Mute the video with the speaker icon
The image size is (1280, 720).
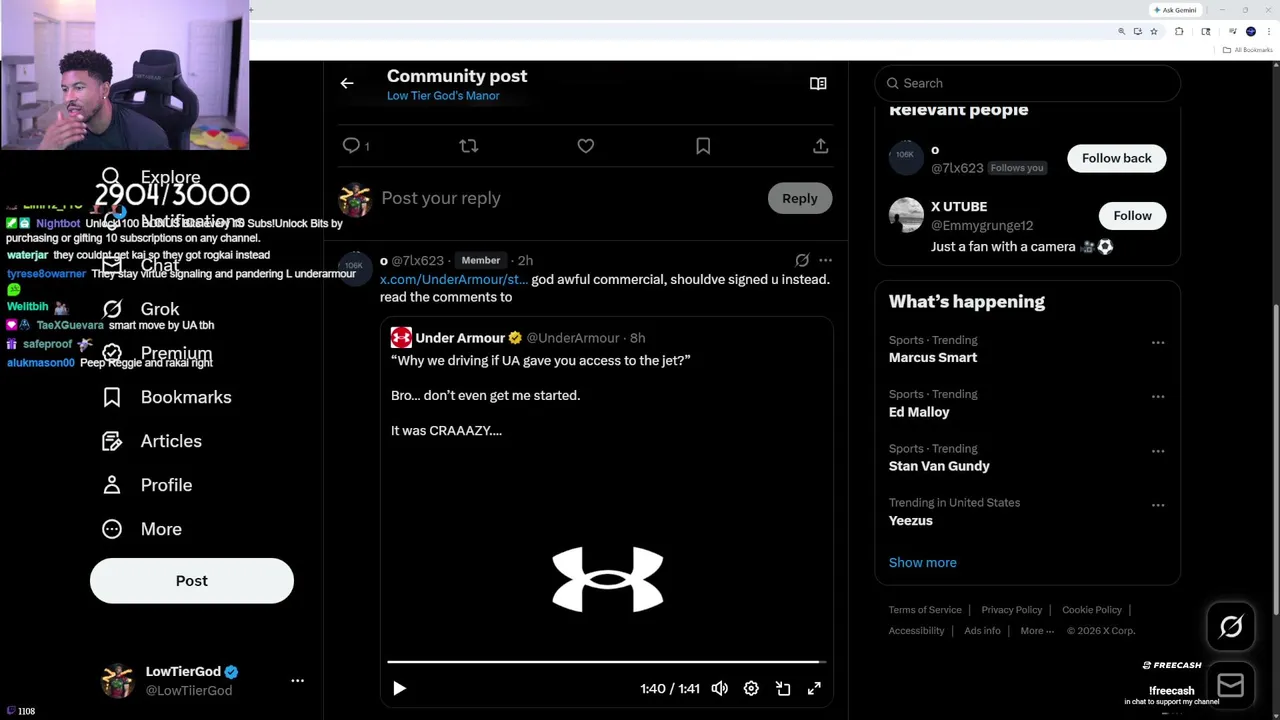(x=720, y=688)
